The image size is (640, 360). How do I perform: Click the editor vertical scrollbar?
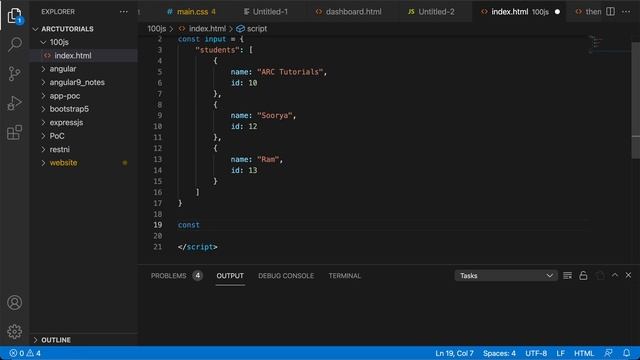coord(636,100)
